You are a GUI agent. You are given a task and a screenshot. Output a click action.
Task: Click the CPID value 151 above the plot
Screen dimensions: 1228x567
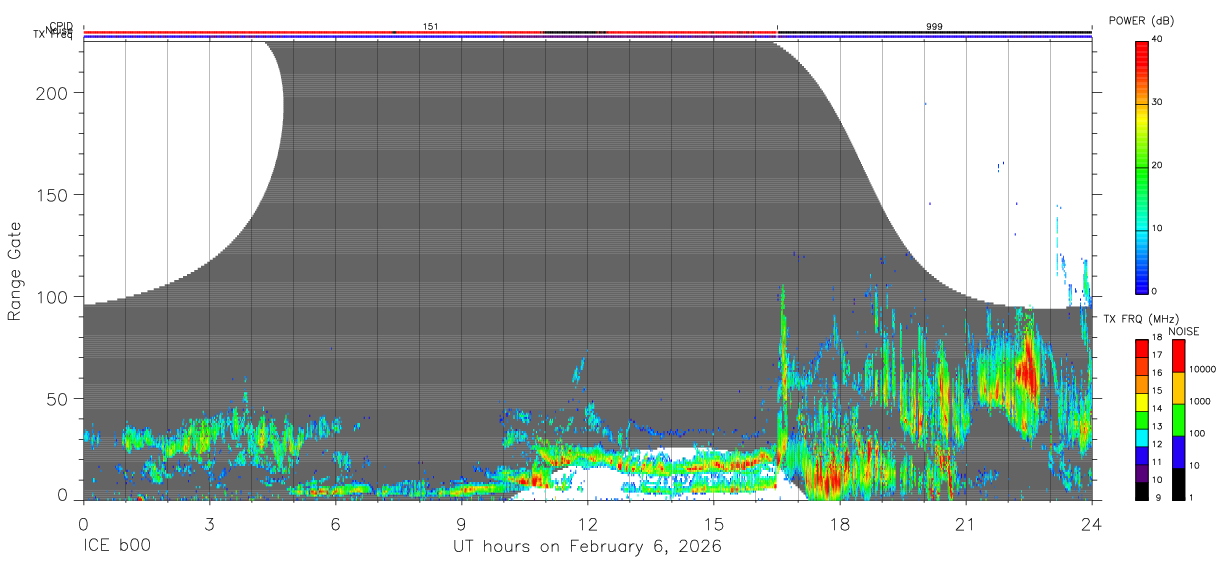(430, 26)
